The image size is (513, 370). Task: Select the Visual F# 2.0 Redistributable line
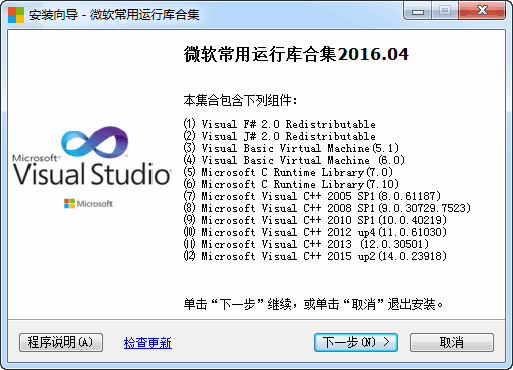point(279,124)
